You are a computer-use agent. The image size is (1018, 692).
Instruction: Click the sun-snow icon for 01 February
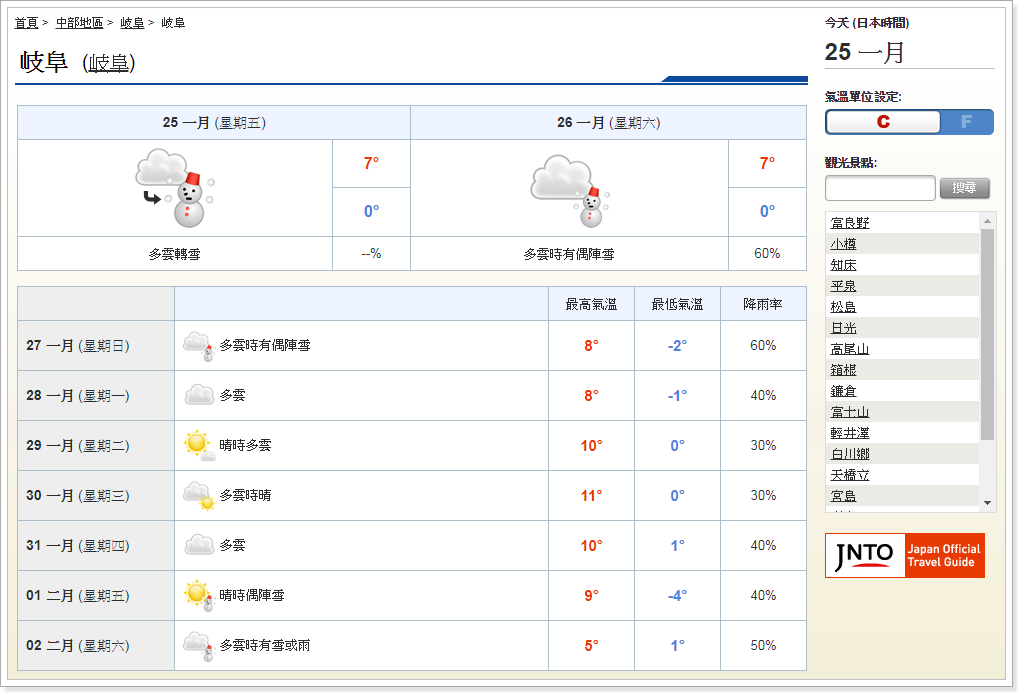(x=198, y=595)
